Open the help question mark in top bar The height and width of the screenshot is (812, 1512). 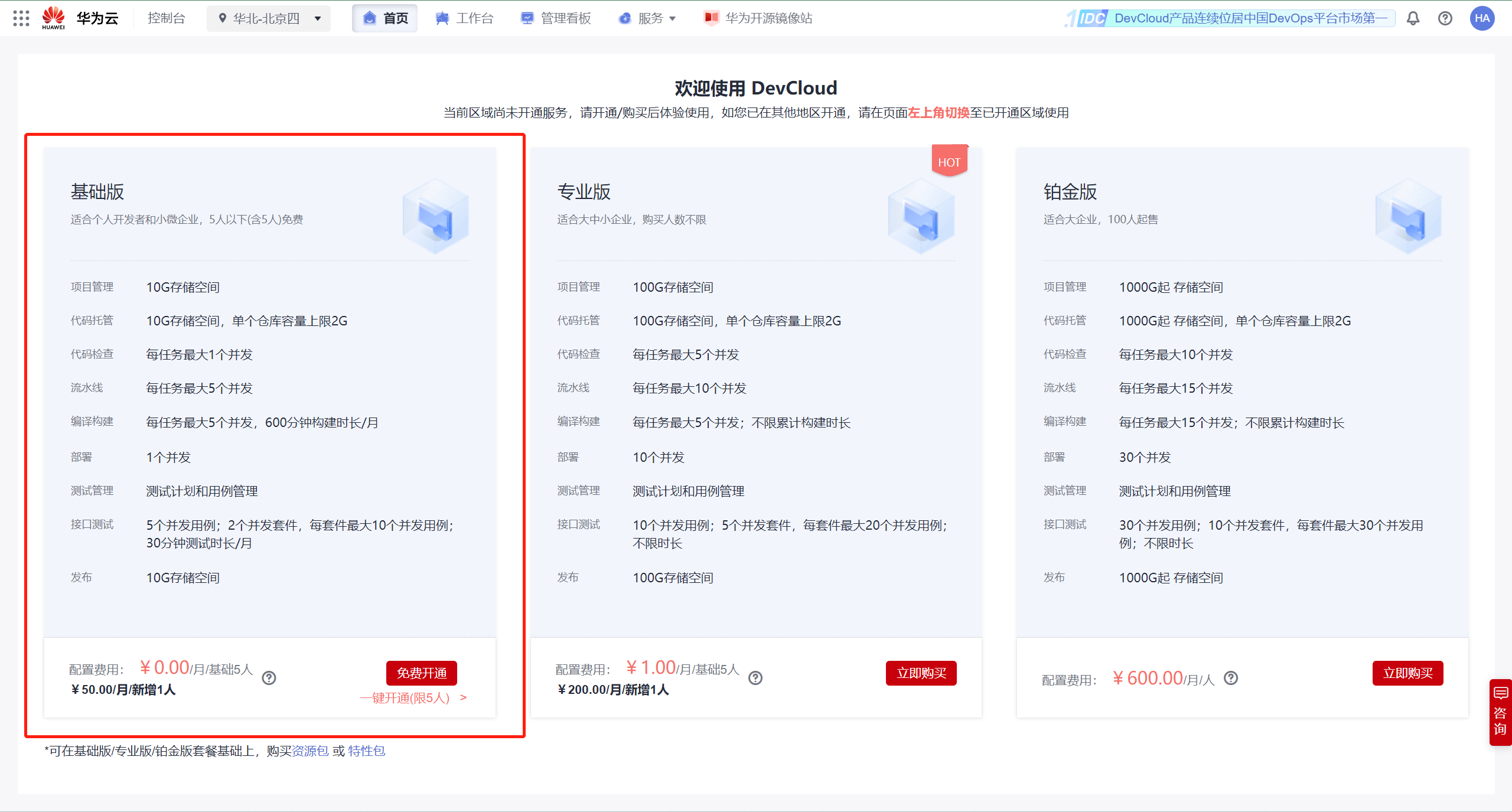pos(1445,18)
